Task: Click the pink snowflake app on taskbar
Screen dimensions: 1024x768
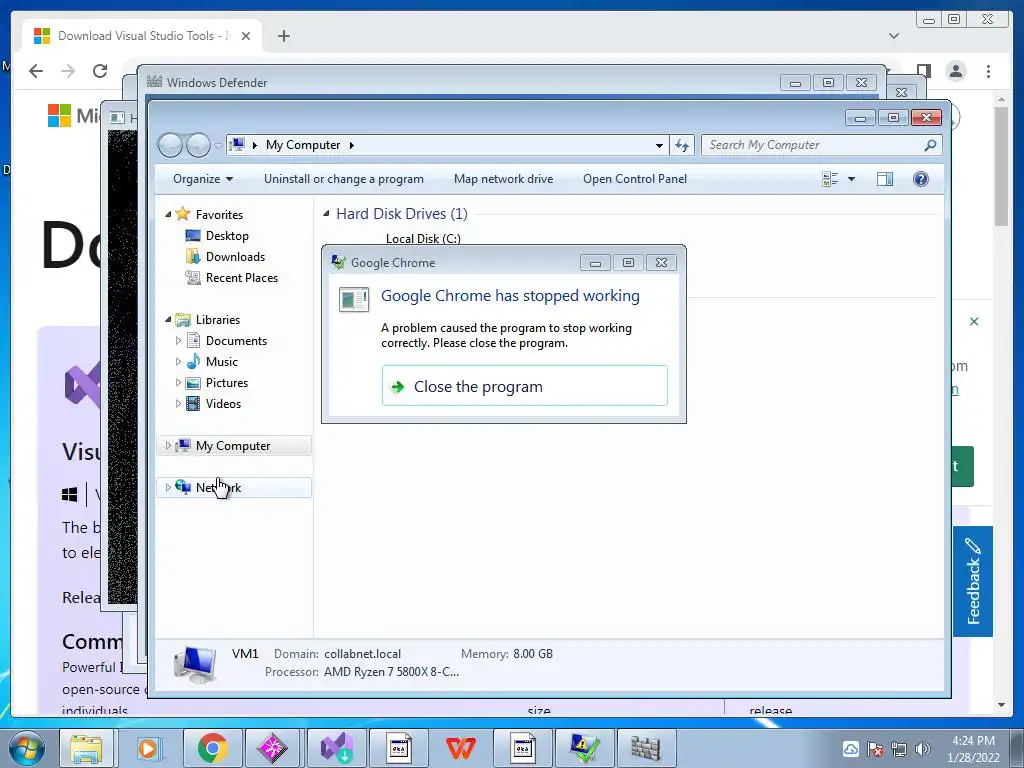Action: click(273, 748)
